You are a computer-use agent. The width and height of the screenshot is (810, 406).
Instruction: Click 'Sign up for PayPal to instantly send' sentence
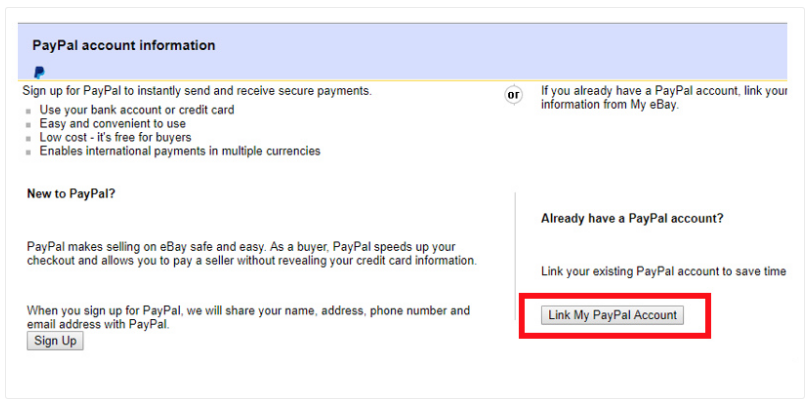click(197, 91)
